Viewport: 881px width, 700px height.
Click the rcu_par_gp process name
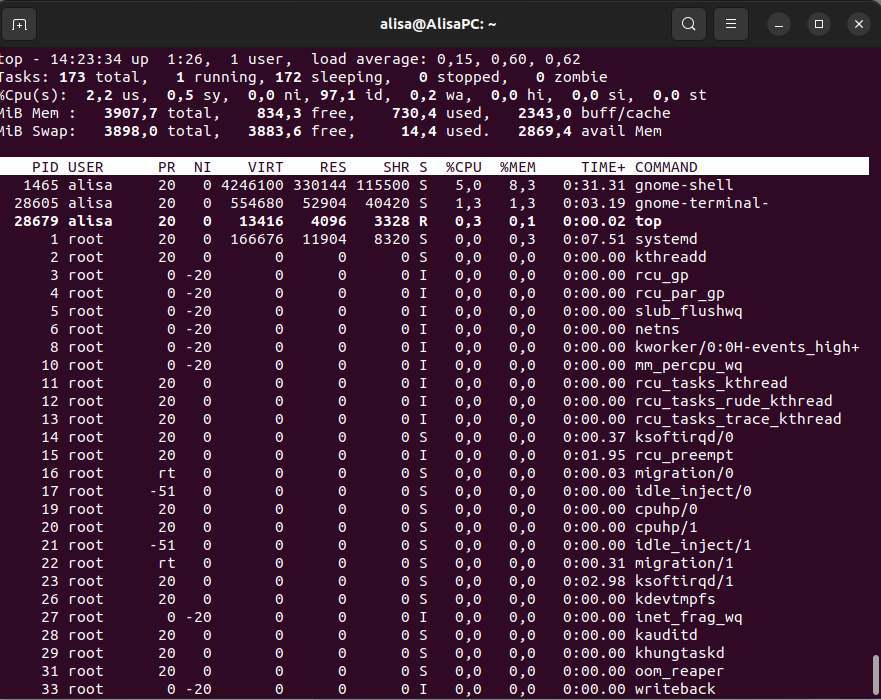679,293
